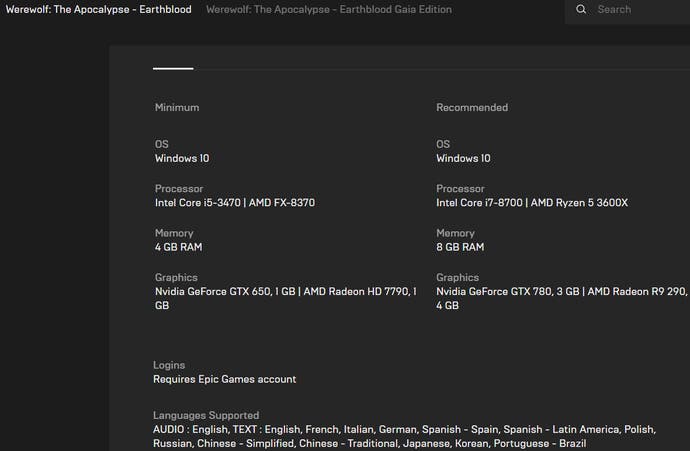Click the magnifying glass search icon

(x=581, y=9)
